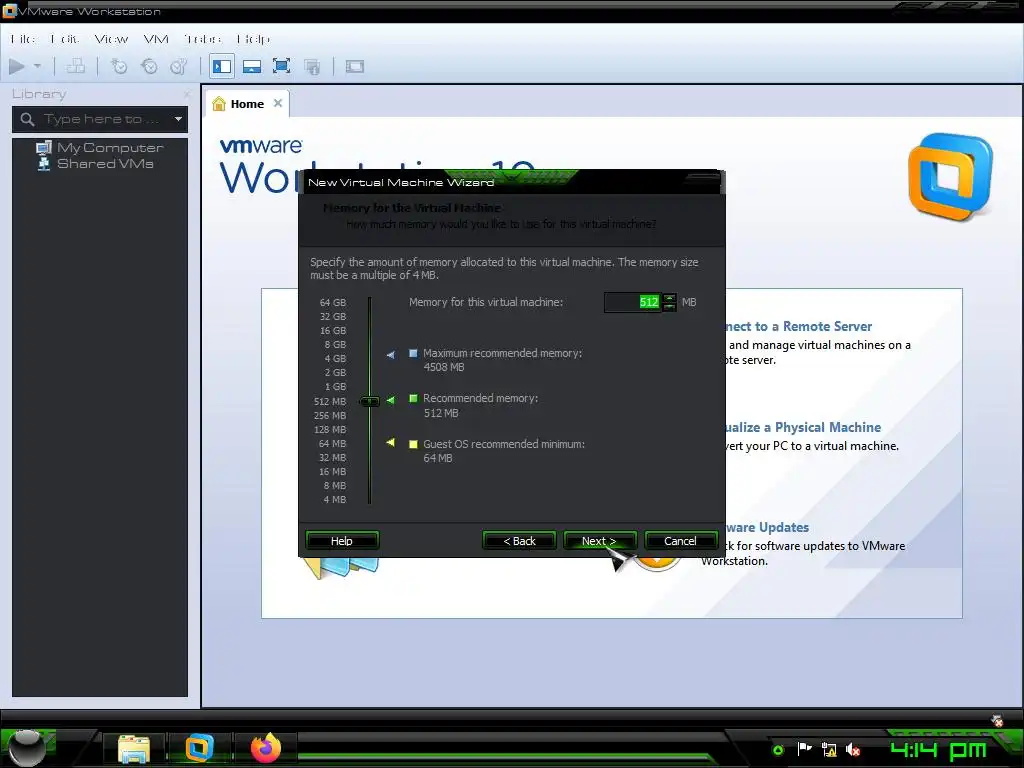Click the VMware Workstation taskbar icon
Viewport: 1024px width, 768px height.
tap(199, 748)
